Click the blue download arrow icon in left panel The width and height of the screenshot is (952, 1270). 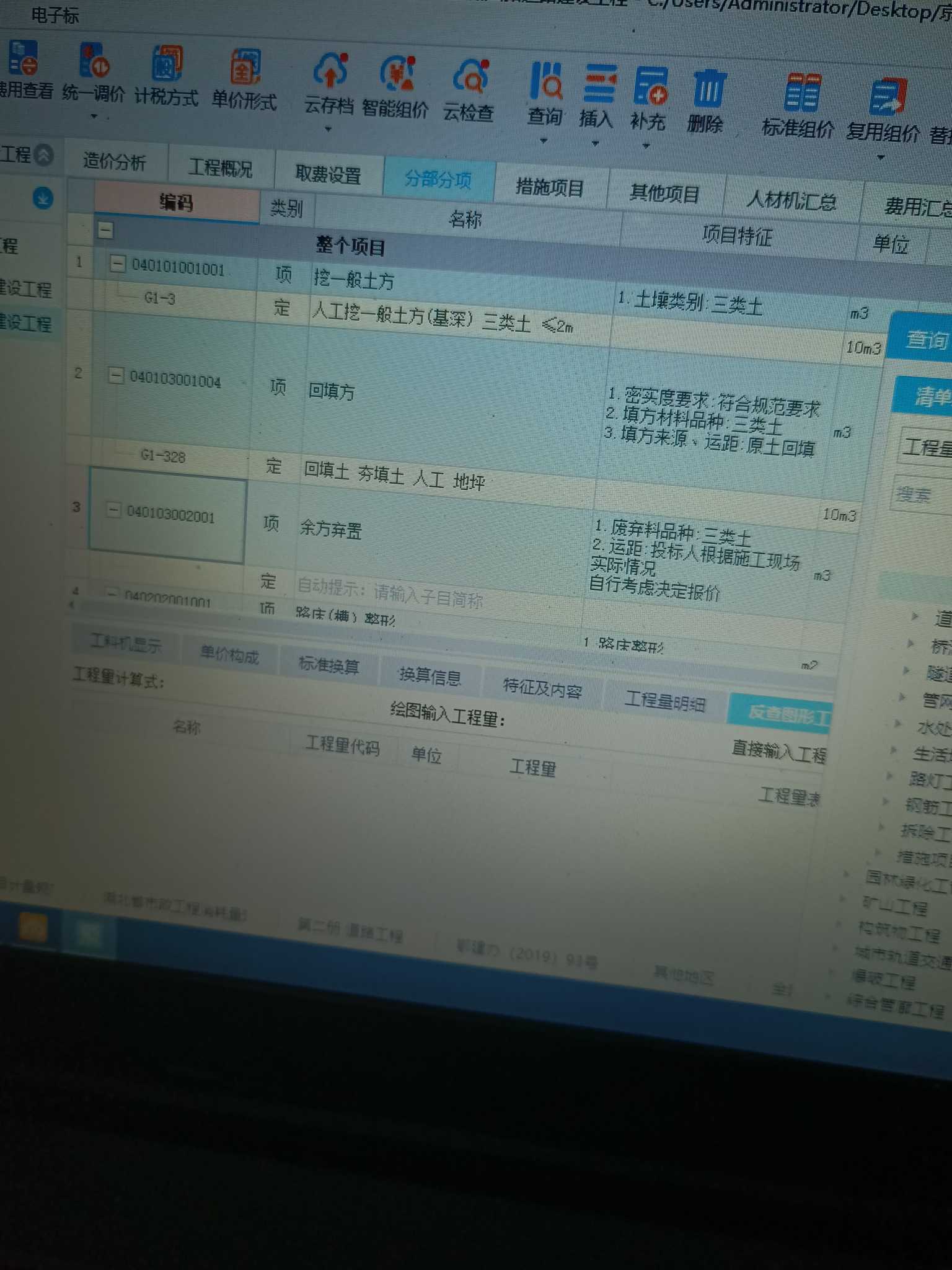click(42, 198)
